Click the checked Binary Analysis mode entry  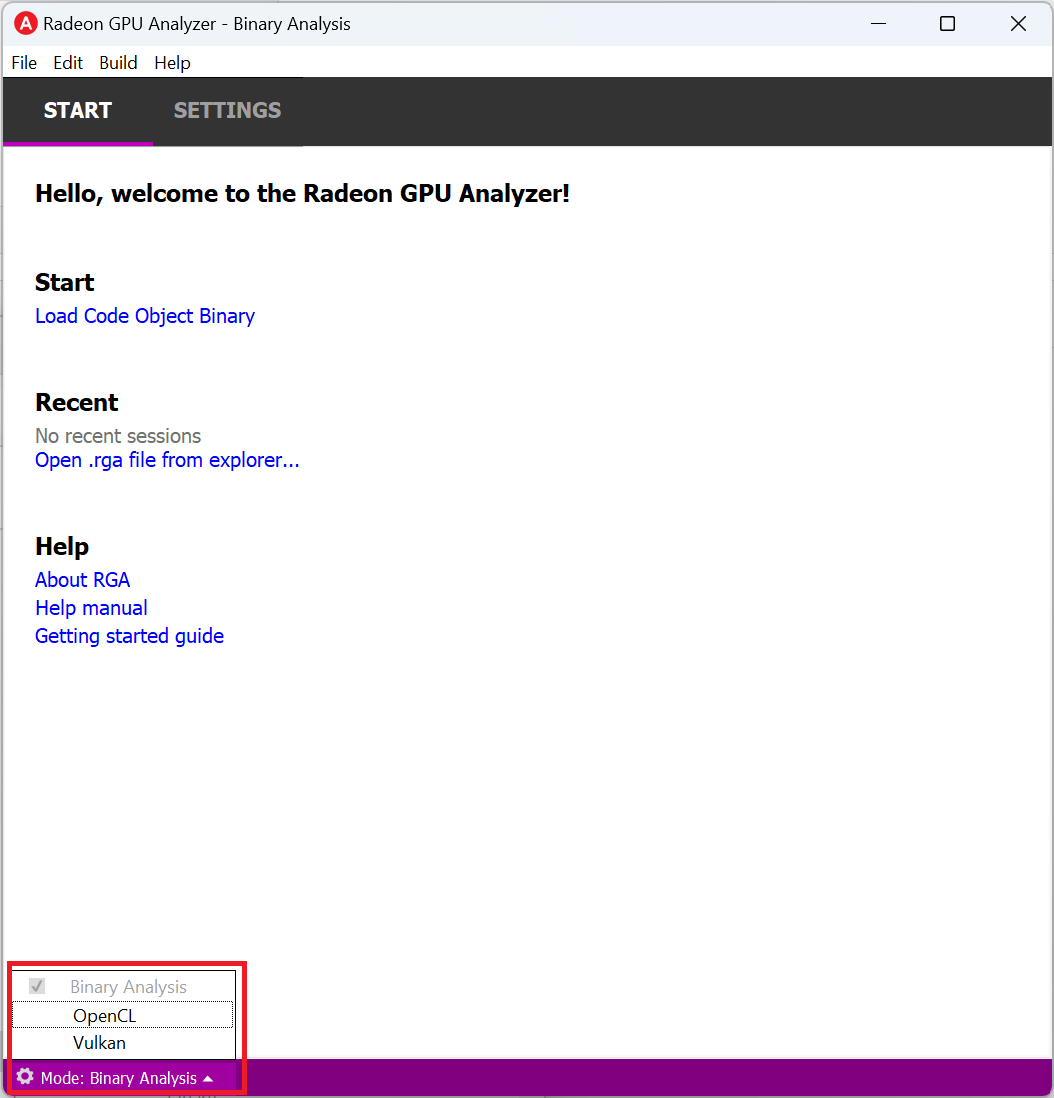click(x=128, y=987)
